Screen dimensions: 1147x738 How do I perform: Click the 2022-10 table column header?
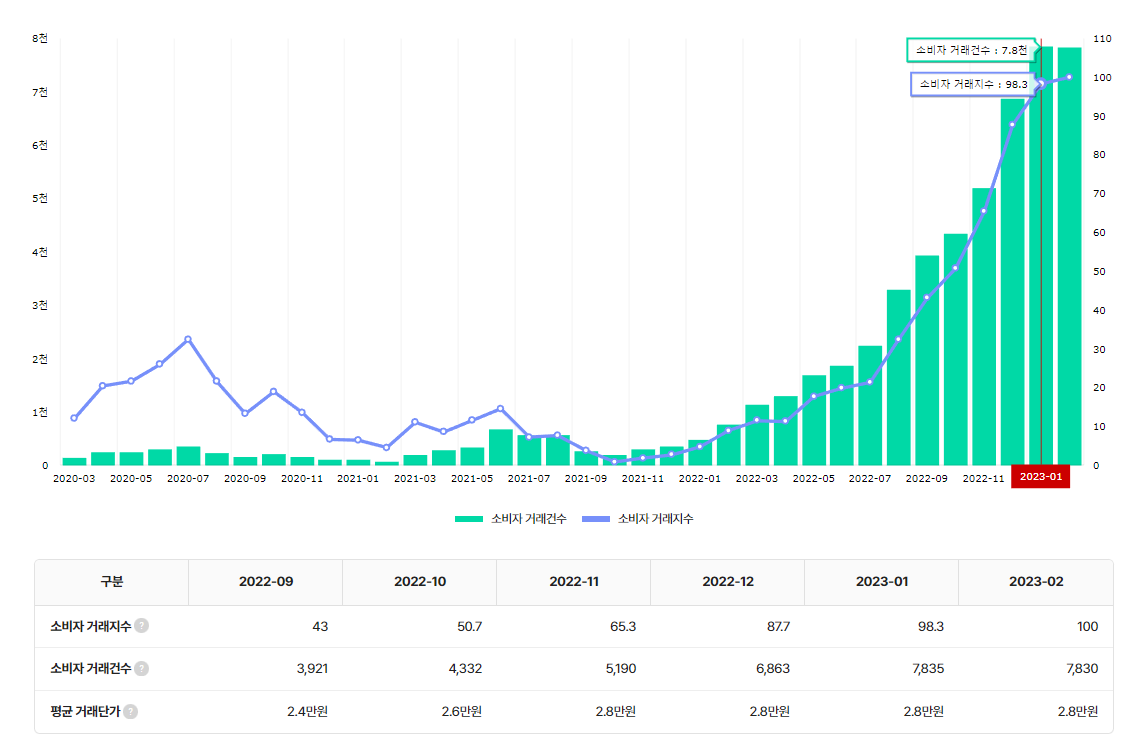click(x=420, y=581)
